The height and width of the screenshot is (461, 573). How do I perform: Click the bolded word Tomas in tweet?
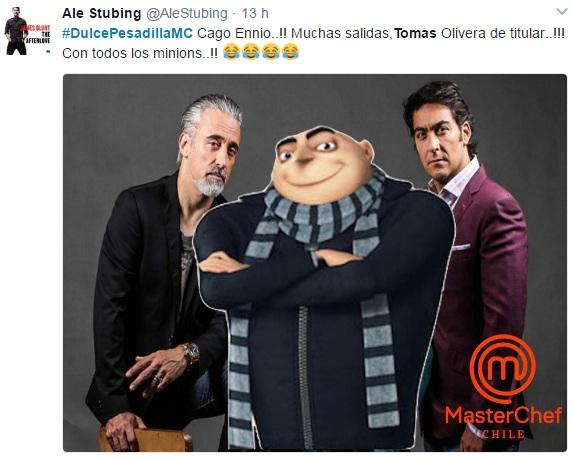click(415, 33)
